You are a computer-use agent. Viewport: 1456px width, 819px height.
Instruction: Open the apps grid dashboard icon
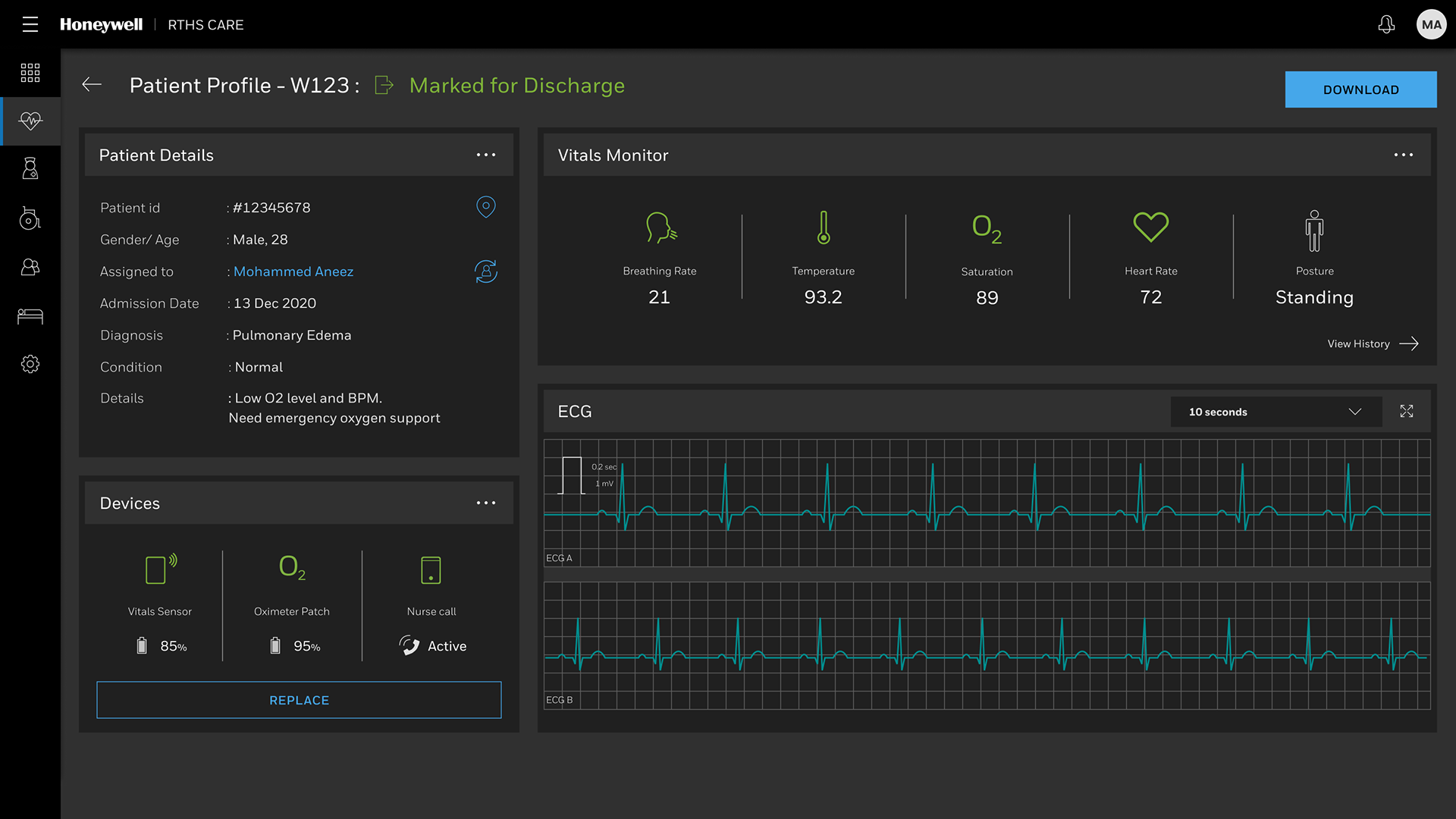30,73
